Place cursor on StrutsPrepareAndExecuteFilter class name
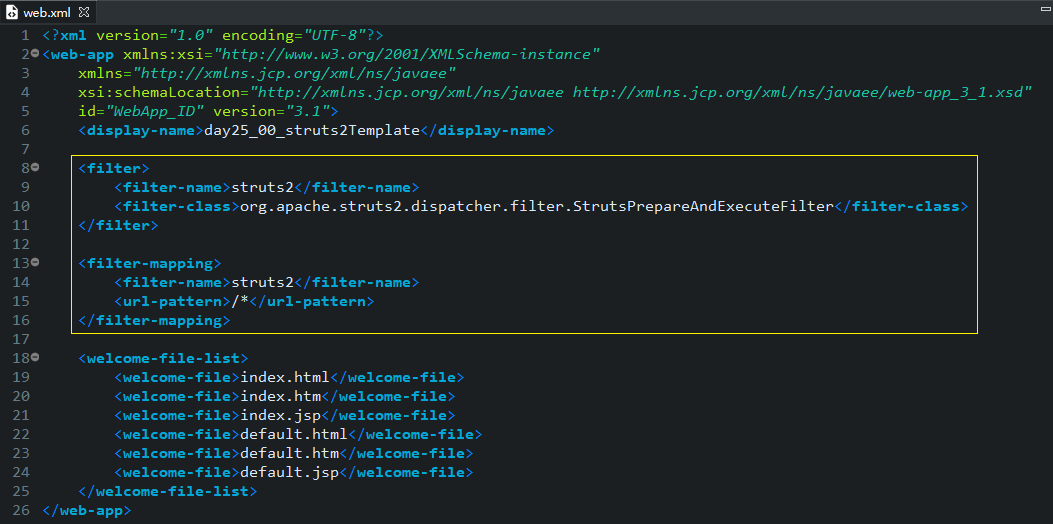Image resolution: width=1053 pixels, height=524 pixels. point(702,206)
